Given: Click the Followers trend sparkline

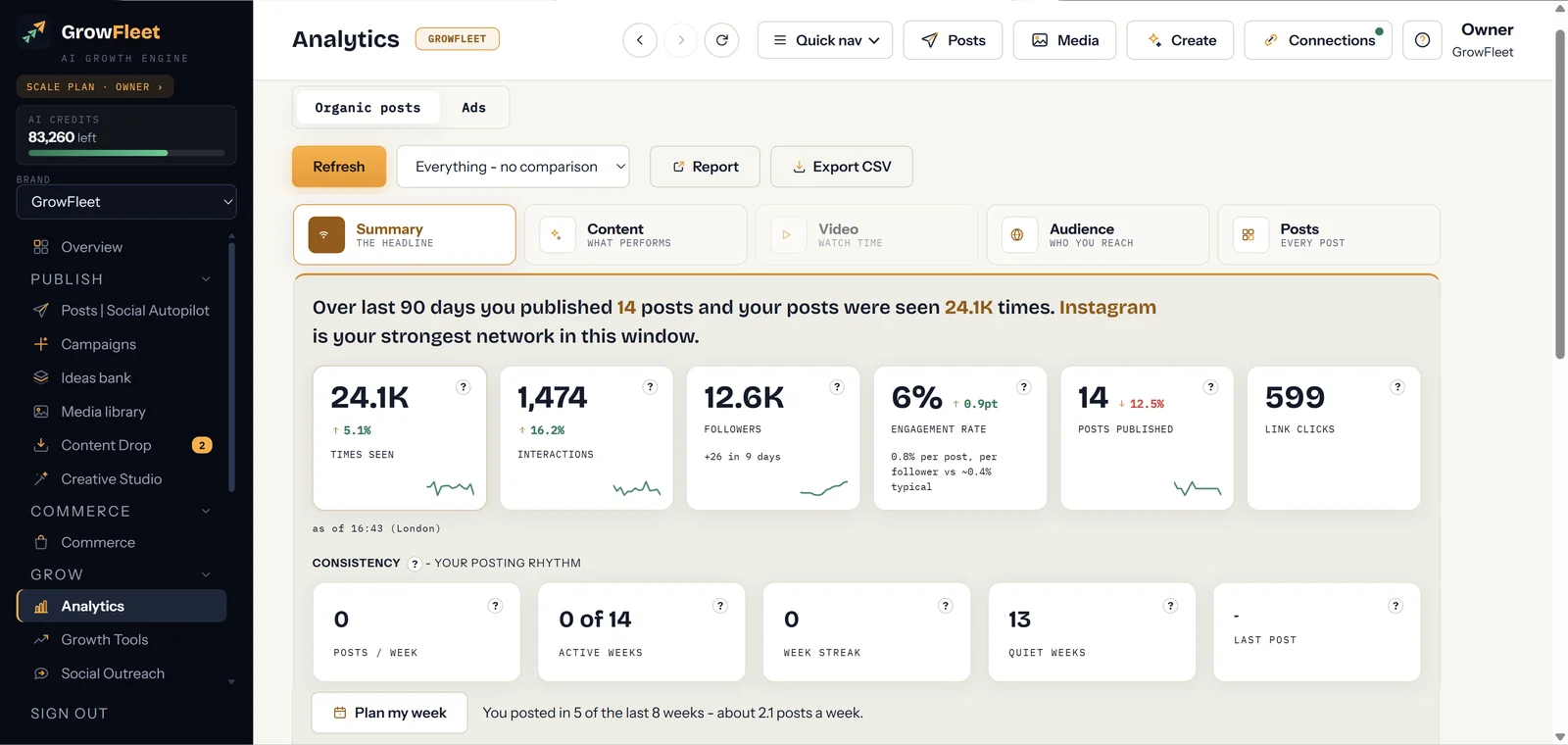Looking at the screenshot, I should pos(824,487).
